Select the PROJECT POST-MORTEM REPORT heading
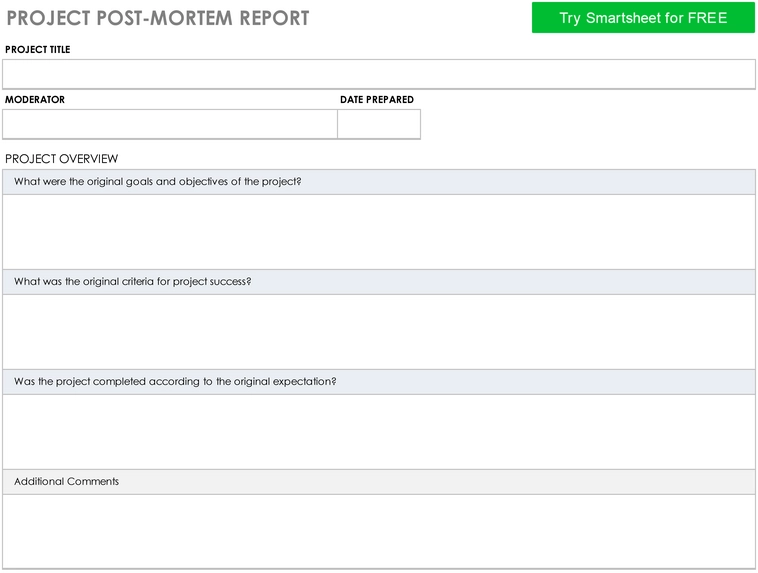 pyautogui.click(x=158, y=18)
